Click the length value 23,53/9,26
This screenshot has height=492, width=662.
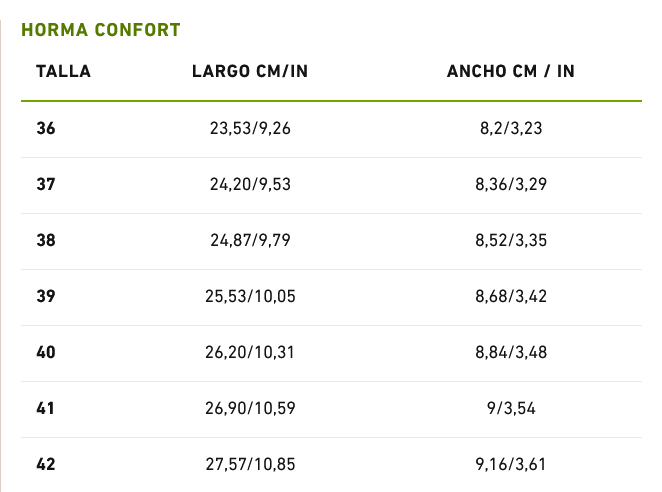pos(250,128)
